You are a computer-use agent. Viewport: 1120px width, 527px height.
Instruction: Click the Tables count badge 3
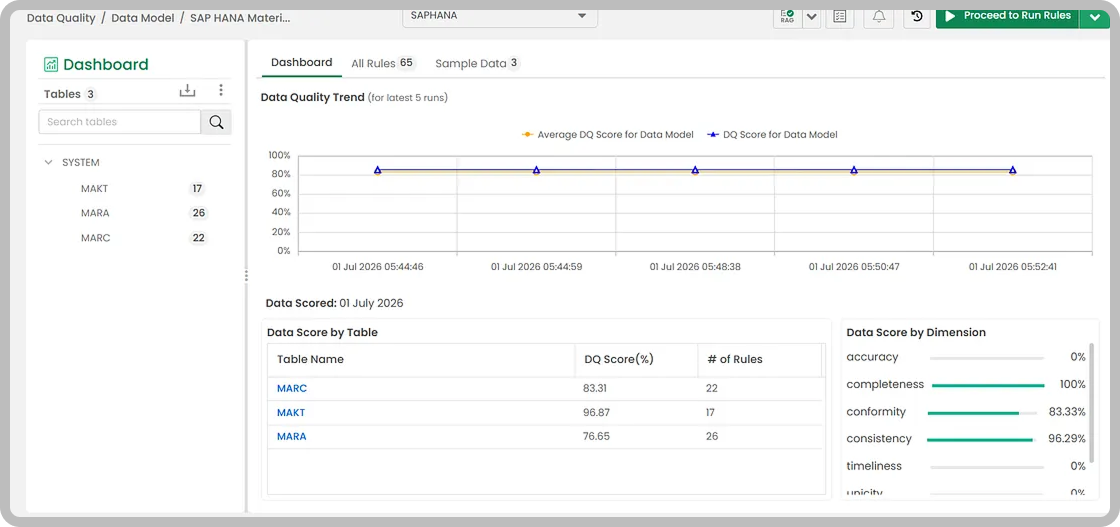pyautogui.click(x=91, y=94)
